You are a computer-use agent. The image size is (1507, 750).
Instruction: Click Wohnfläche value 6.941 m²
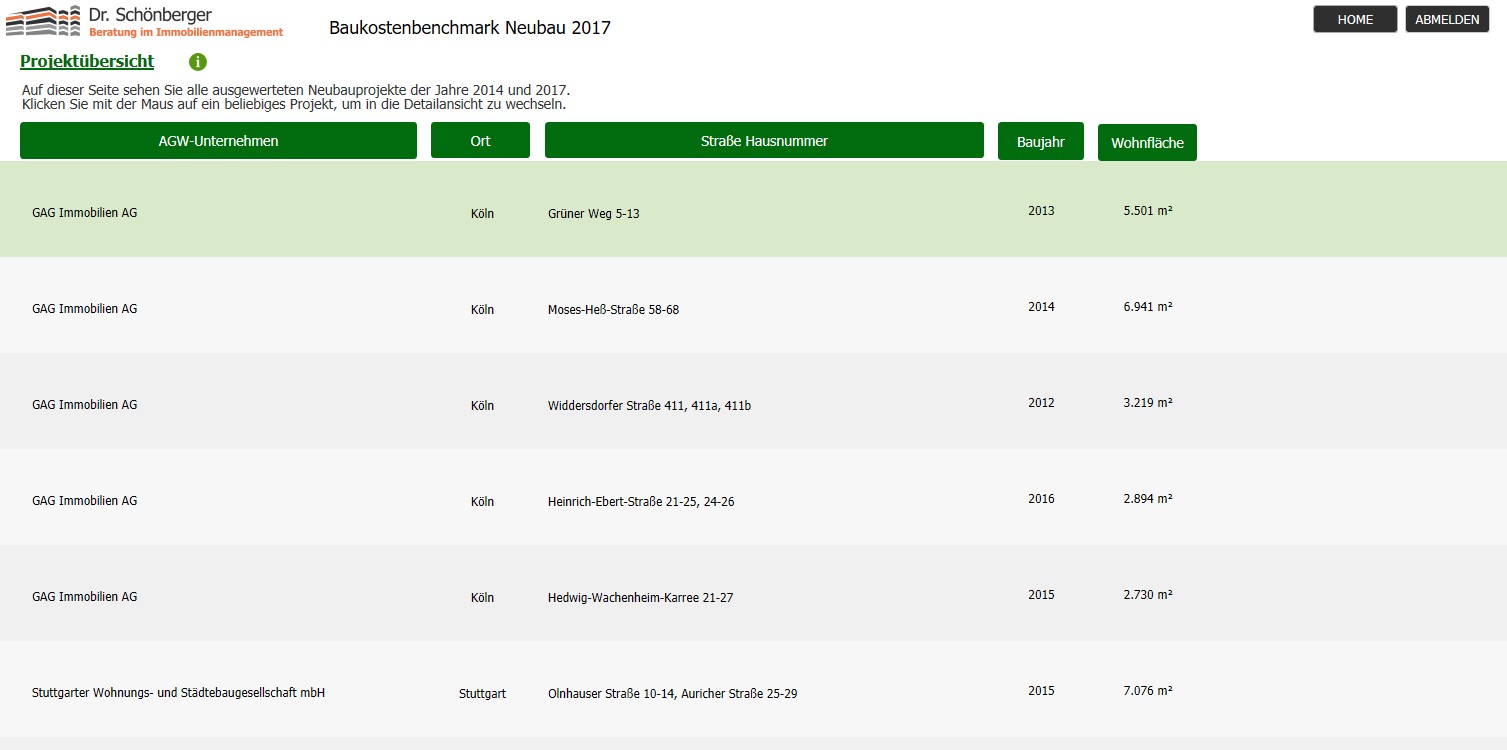pyautogui.click(x=1148, y=307)
